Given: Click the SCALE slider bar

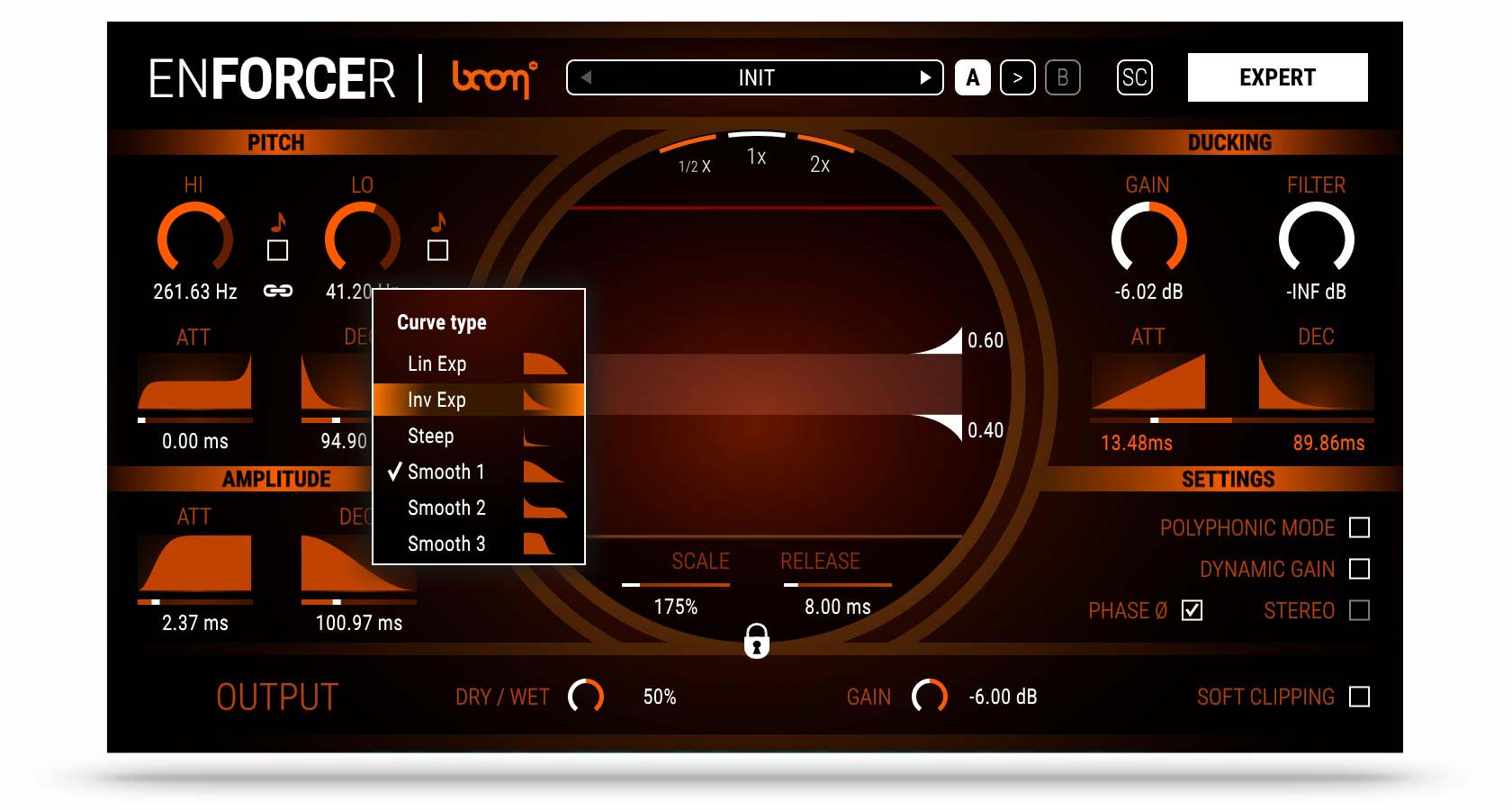Looking at the screenshot, I should 675,585.
